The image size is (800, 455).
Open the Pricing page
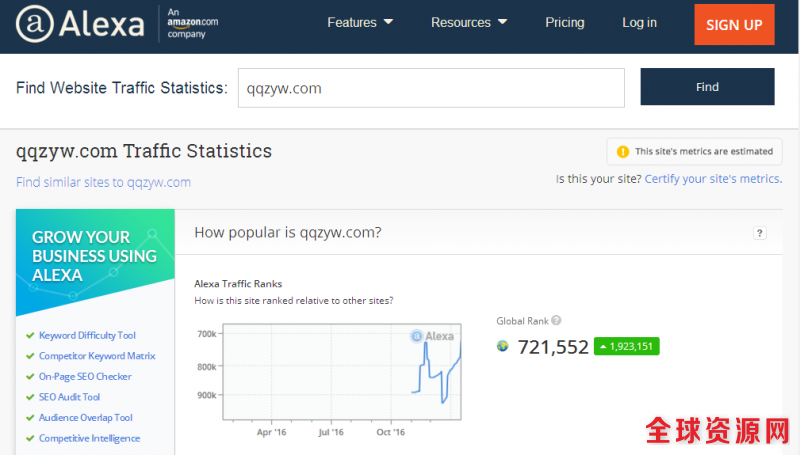point(565,23)
